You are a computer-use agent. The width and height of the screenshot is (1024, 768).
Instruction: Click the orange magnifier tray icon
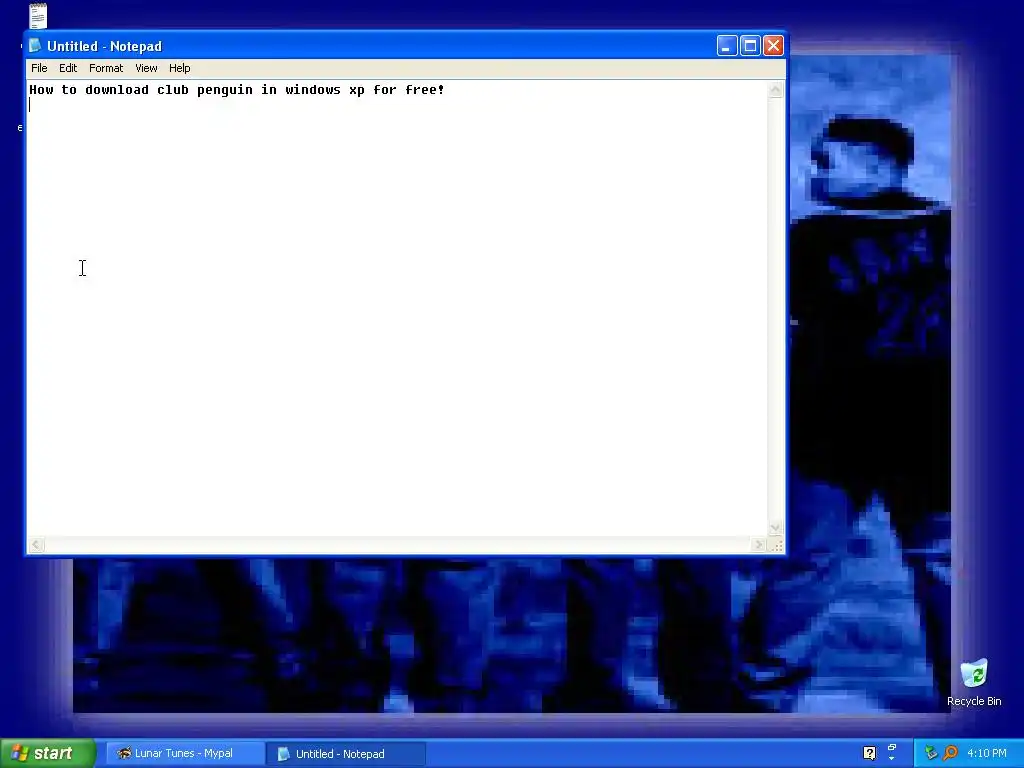point(950,753)
